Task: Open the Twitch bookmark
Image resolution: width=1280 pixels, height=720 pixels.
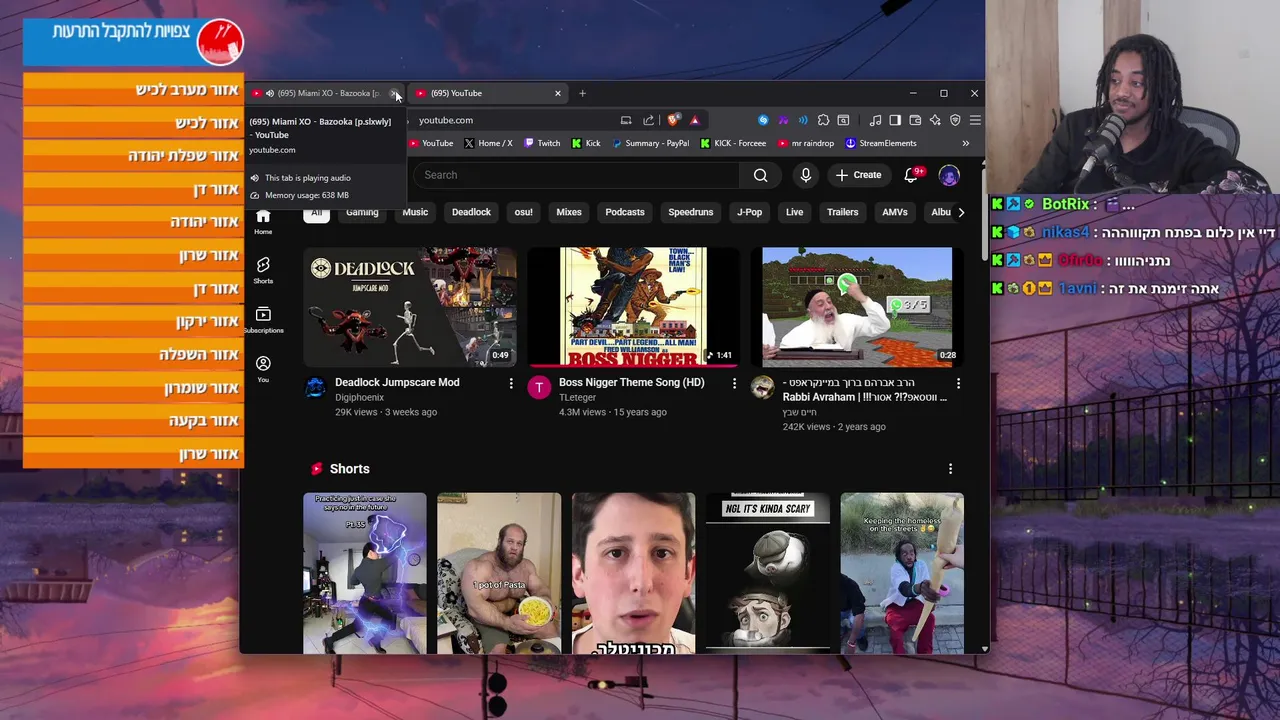Action: tap(542, 143)
